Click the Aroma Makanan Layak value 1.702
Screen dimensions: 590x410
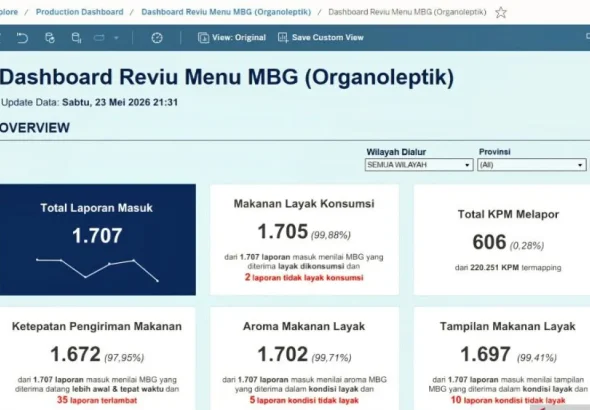pos(283,354)
